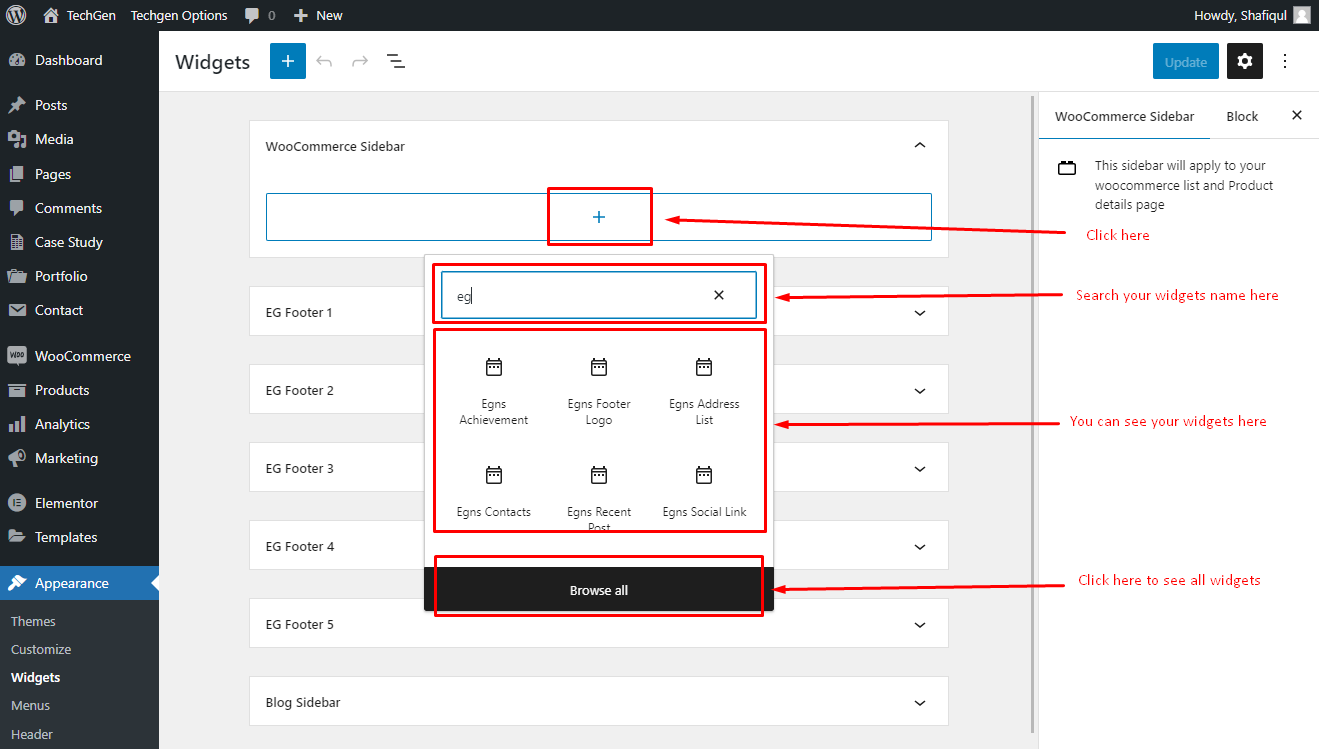Image resolution: width=1319 pixels, height=749 pixels.
Task: Open Menus submenu link
Action: point(30,705)
